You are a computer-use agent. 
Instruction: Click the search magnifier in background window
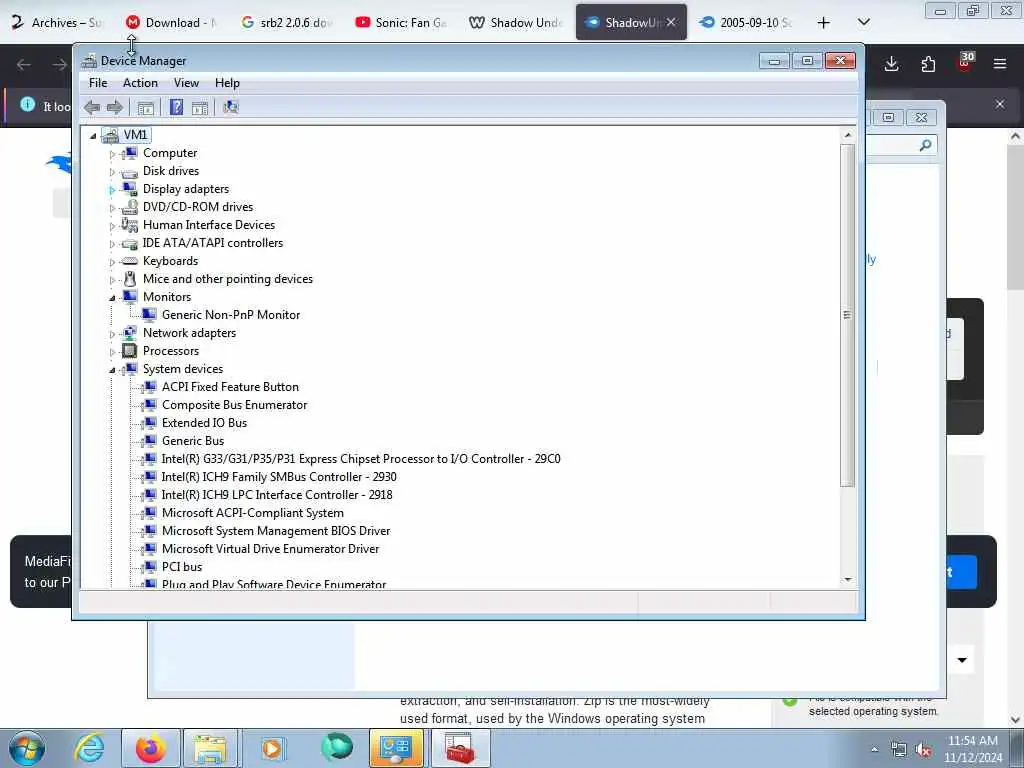click(x=925, y=145)
